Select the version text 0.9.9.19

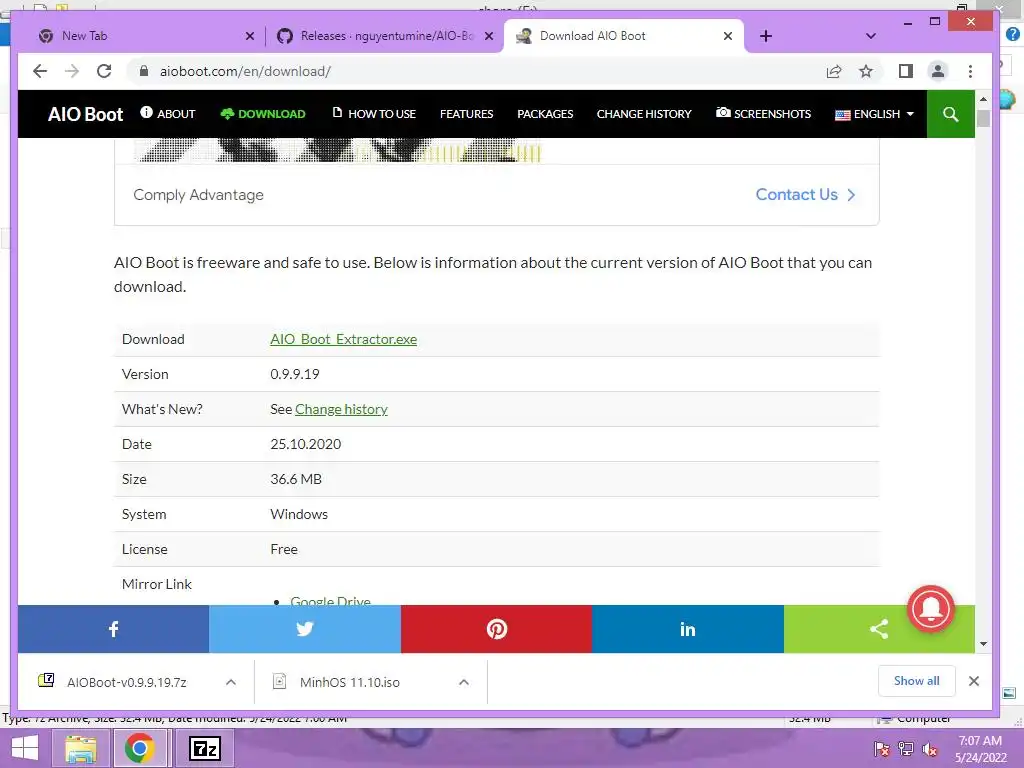tap(295, 374)
